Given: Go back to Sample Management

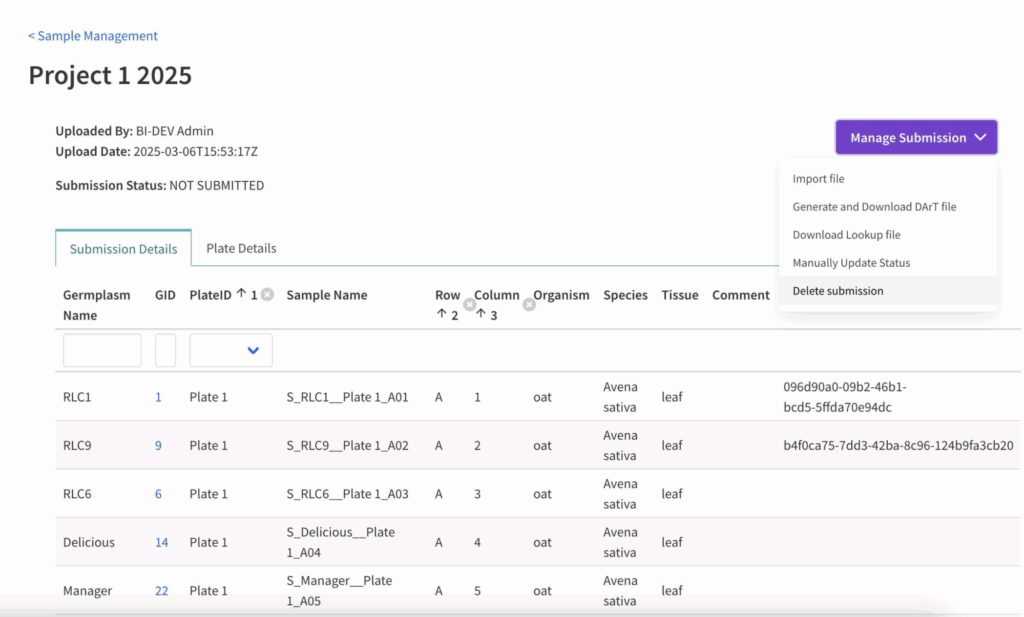Looking at the screenshot, I should [x=93, y=36].
